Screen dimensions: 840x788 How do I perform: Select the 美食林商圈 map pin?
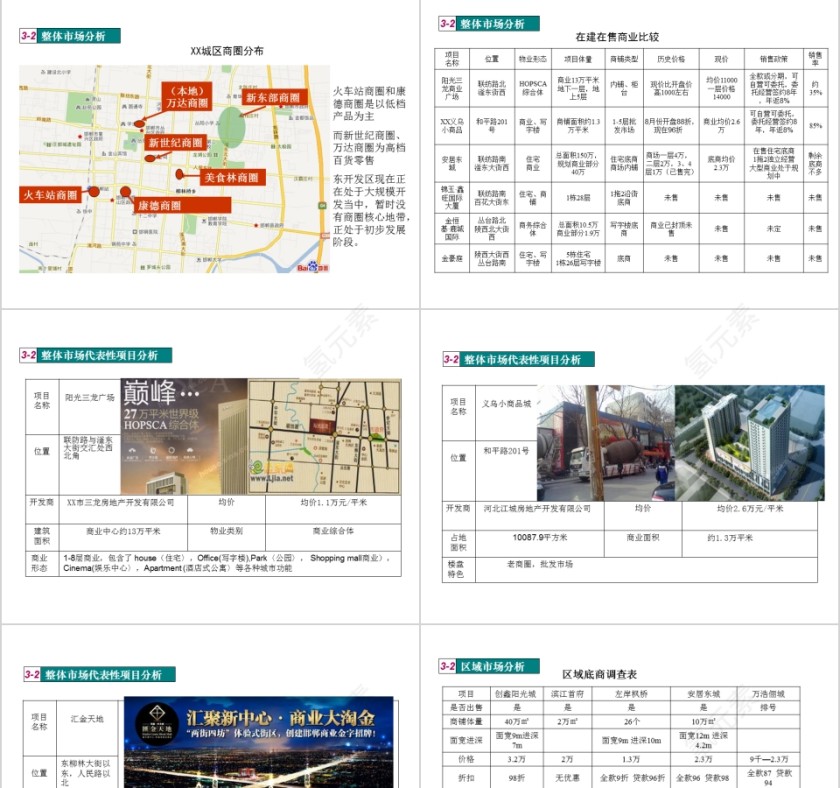coord(179,172)
